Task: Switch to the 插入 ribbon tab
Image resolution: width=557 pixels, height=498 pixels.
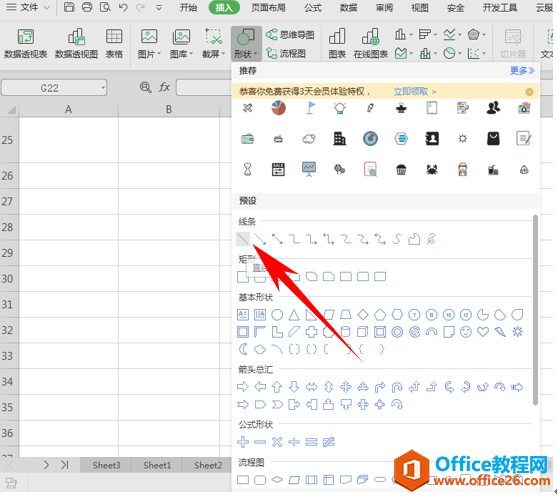Action: [224, 7]
